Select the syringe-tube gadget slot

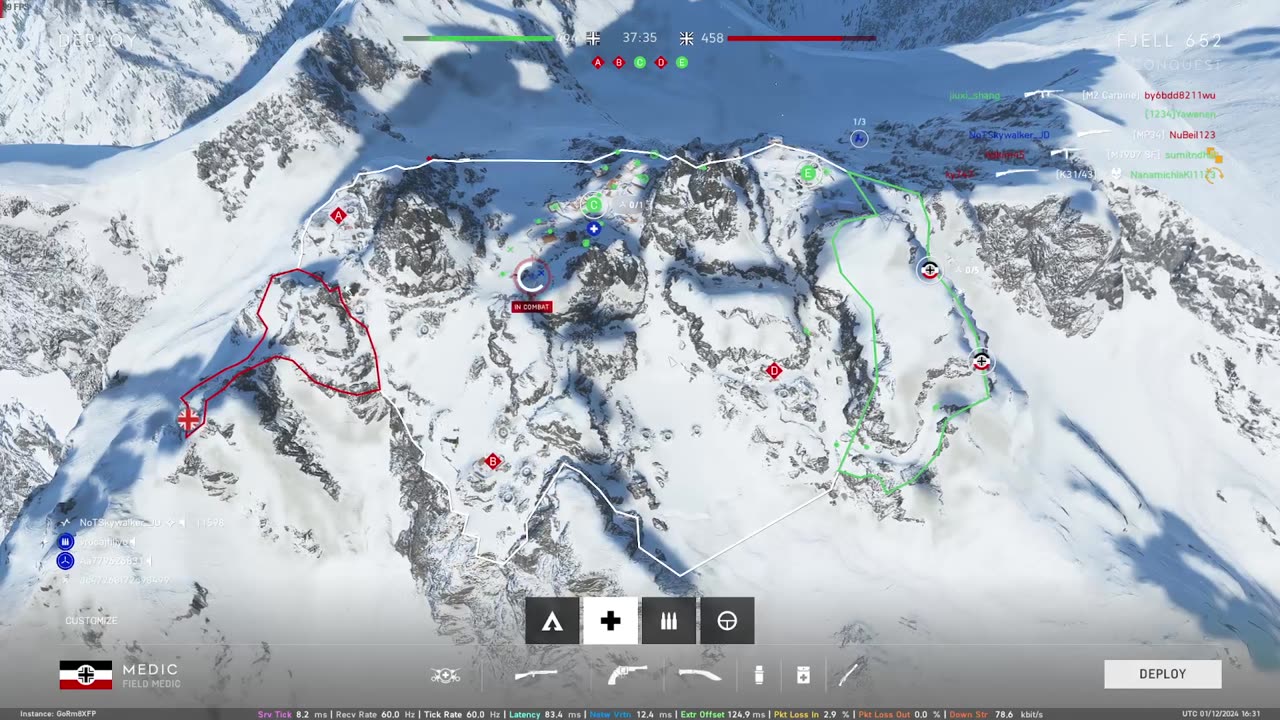[759, 676]
